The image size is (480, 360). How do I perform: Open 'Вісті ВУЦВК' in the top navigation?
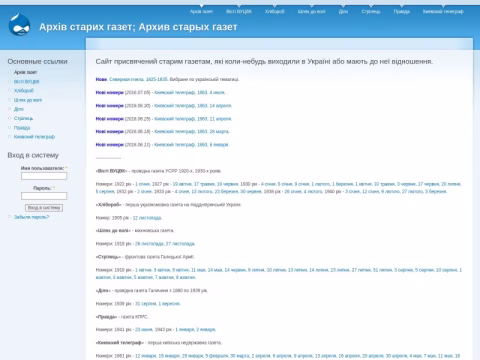(239, 11)
